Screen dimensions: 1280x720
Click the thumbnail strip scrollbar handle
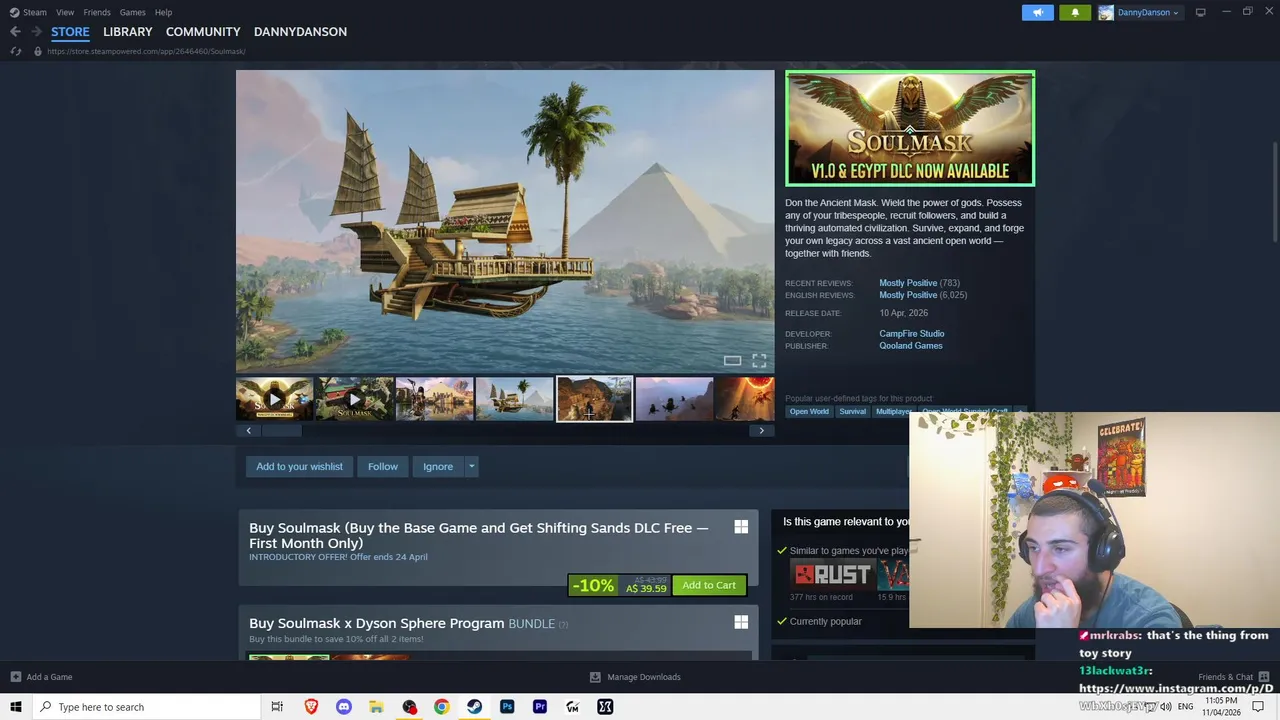coord(282,431)
